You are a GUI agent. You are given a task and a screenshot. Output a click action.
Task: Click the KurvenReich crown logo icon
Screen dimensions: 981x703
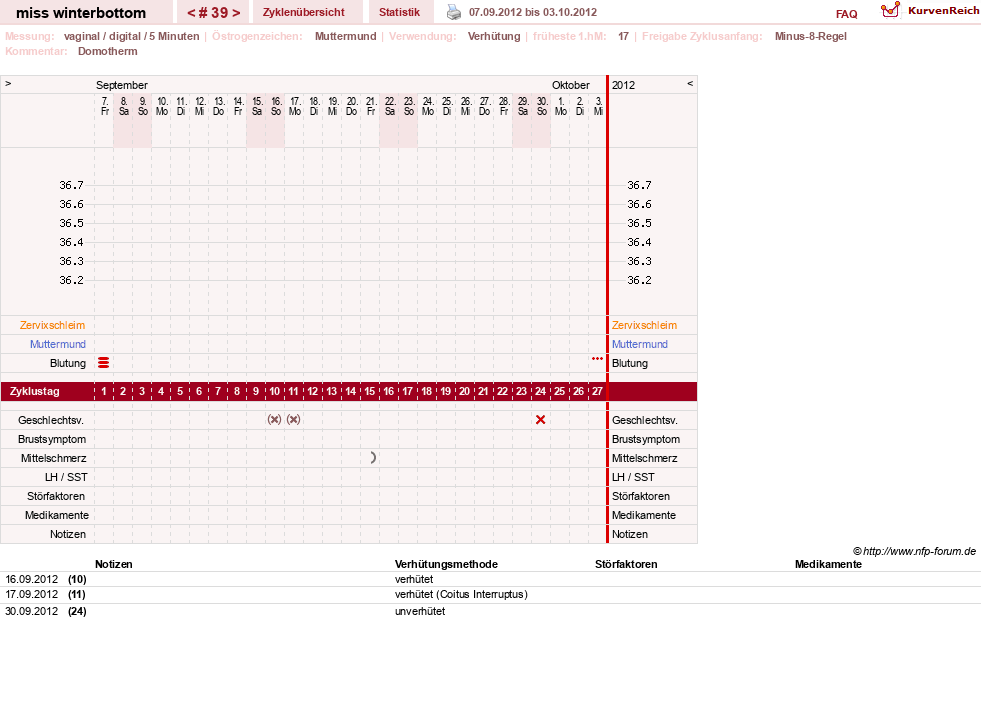pyautogui.click(x=890, y=10)
